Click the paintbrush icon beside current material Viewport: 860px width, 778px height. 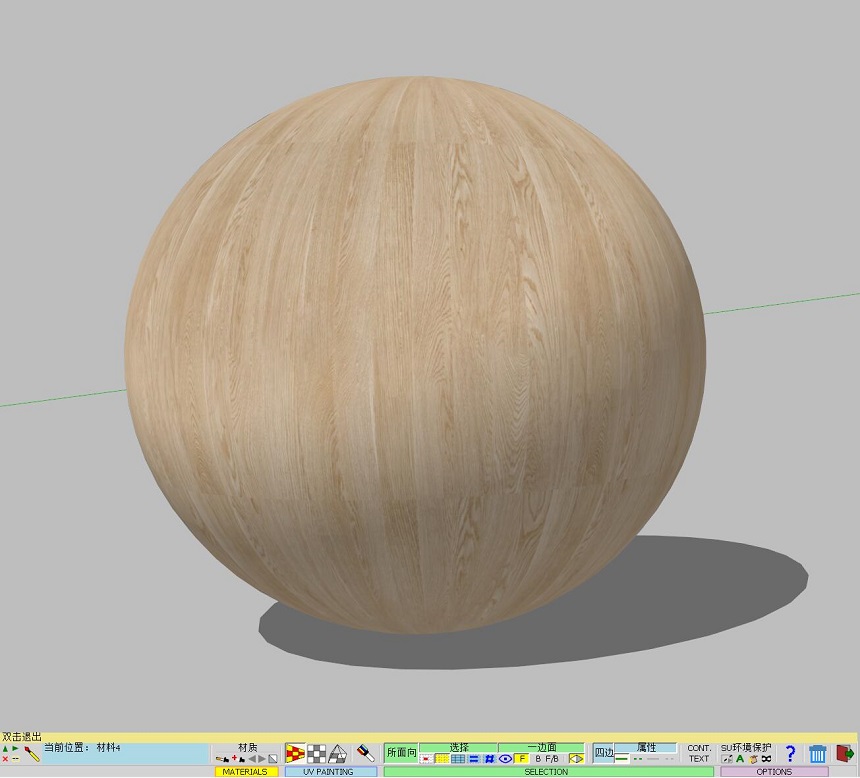pos(32,754)
